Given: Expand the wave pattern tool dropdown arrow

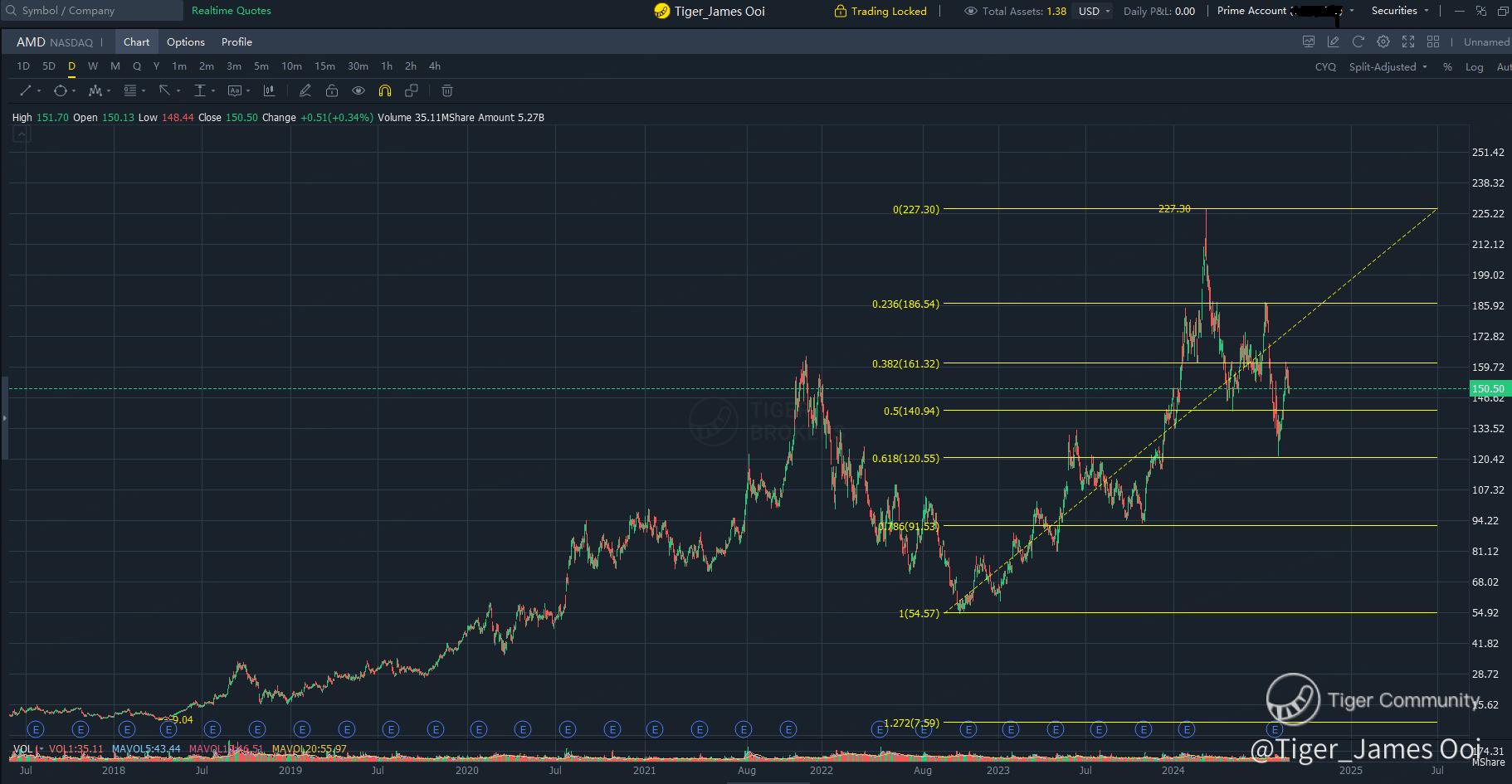Looking at the screenshot, I should coord(109,91).
